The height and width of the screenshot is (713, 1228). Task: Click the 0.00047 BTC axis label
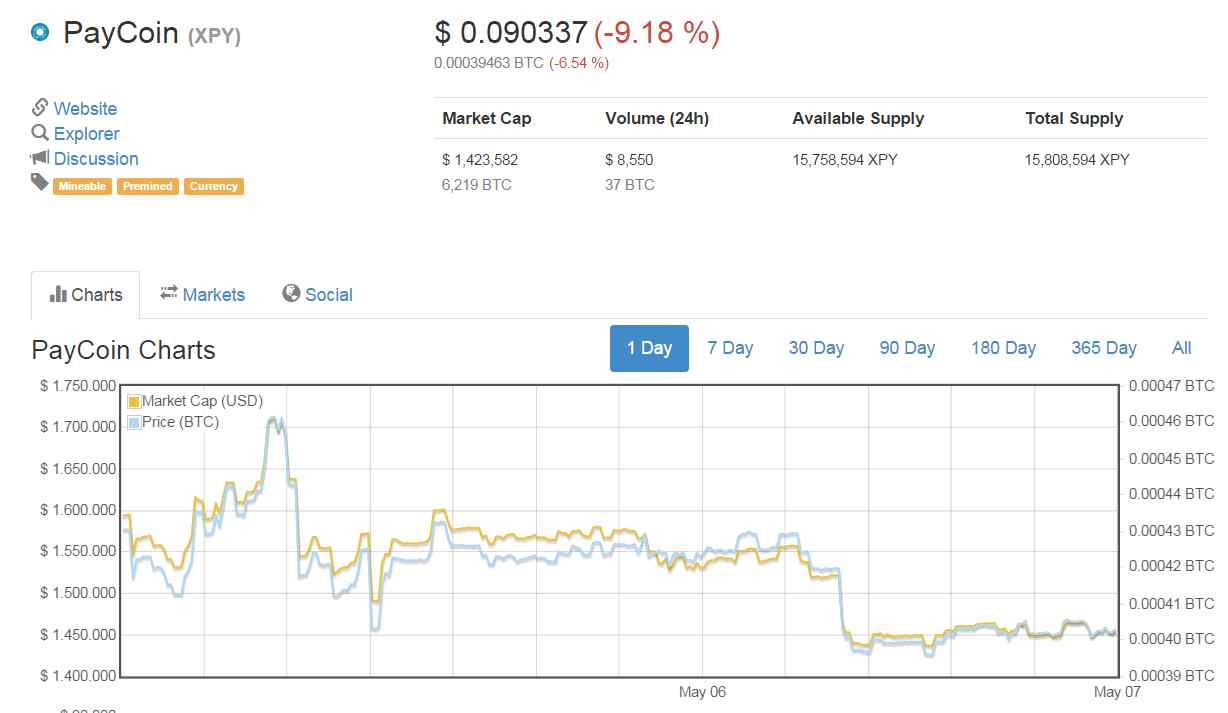pos(1171,385)
